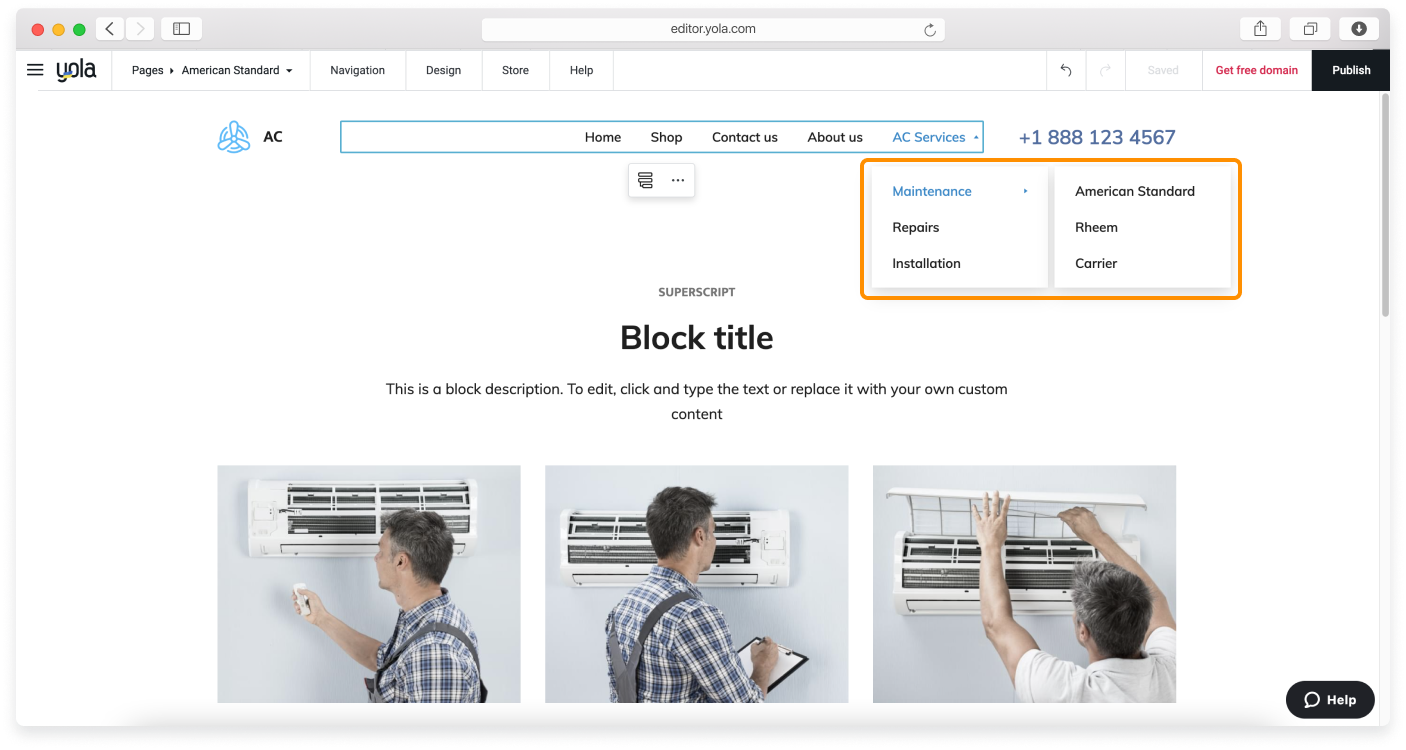Click the Saved status button
This screenshot has height=750, width=1406.
click(1163, 70)
